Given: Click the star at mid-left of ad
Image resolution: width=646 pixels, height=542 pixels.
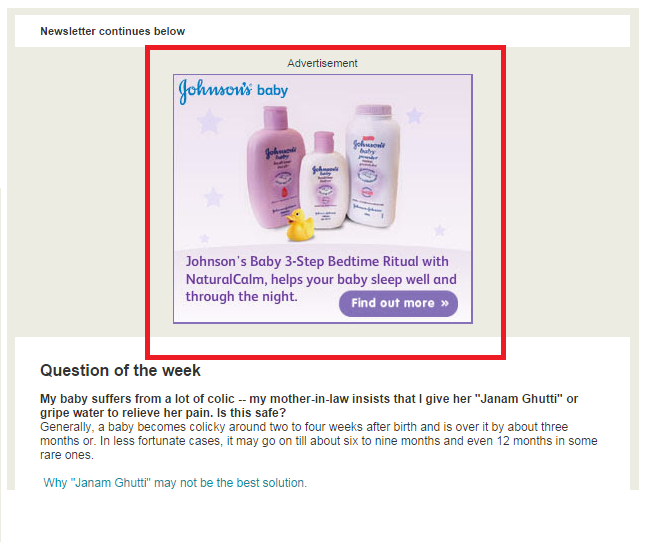Looking at the screenshot, I should pos(214,197).
